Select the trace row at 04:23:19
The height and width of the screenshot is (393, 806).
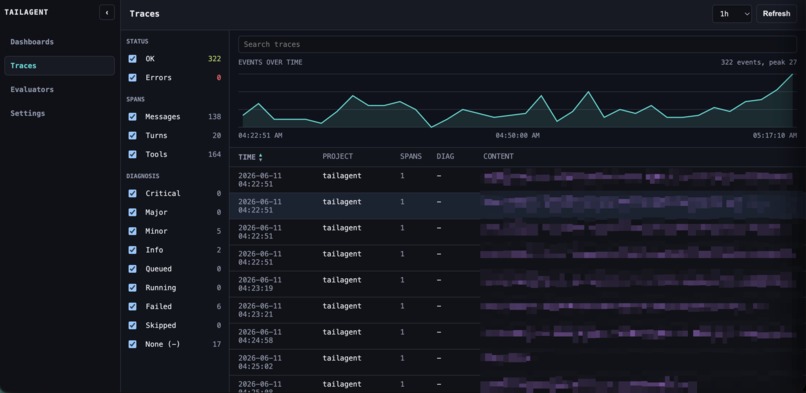[517, 284]
